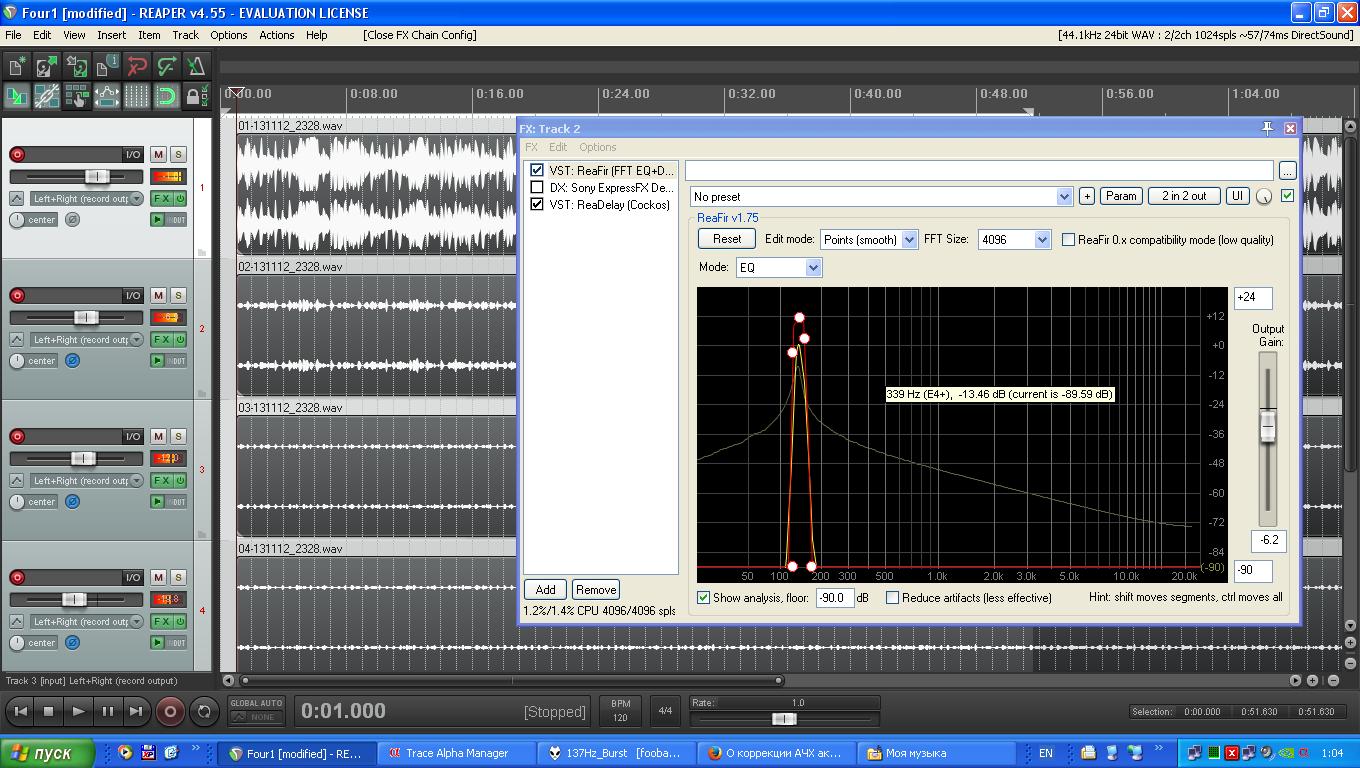Go to project start transport button
Viewport: 1360px width, 768px height.
(x=19, y=711)
